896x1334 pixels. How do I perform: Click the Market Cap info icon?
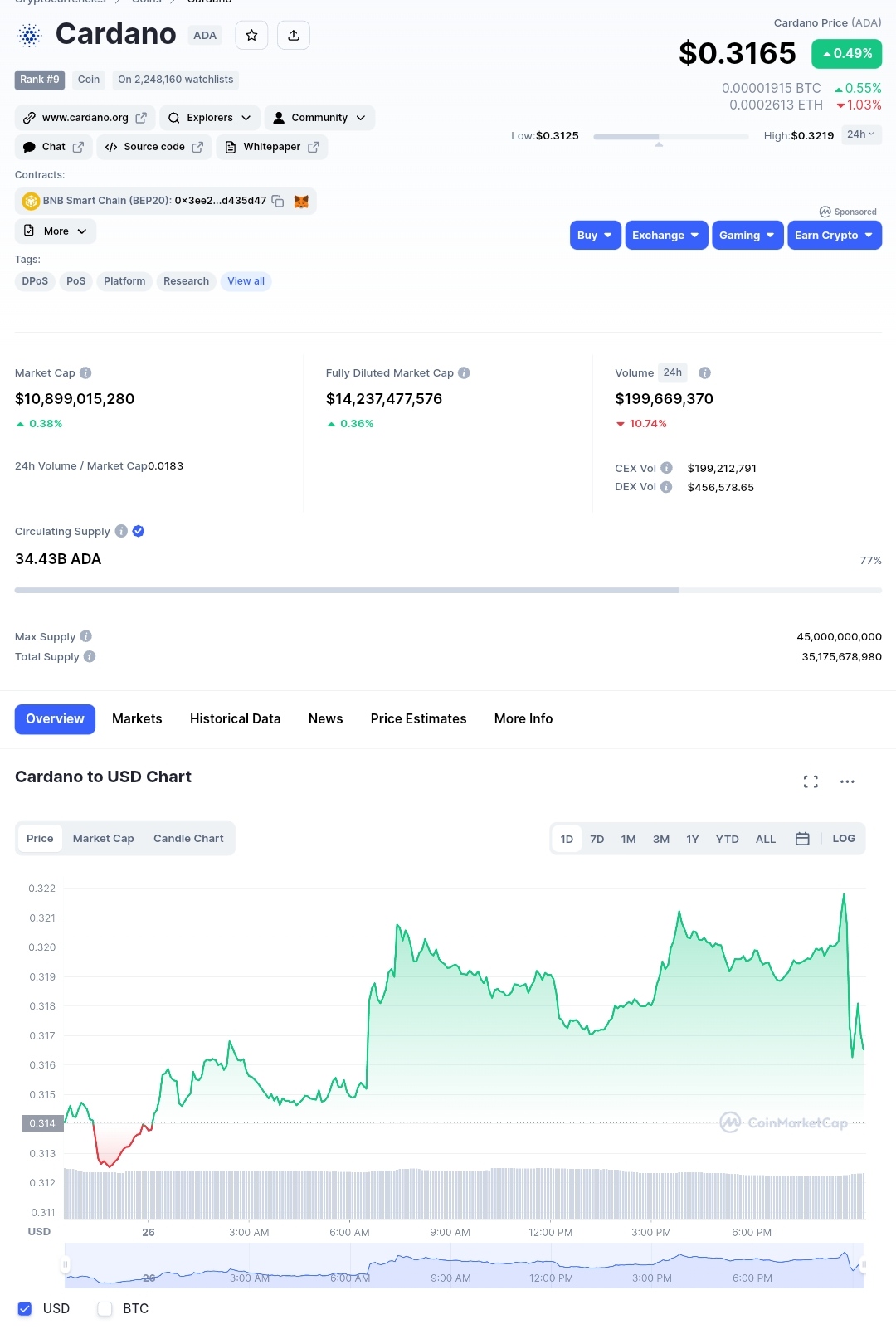coord(85,373)
